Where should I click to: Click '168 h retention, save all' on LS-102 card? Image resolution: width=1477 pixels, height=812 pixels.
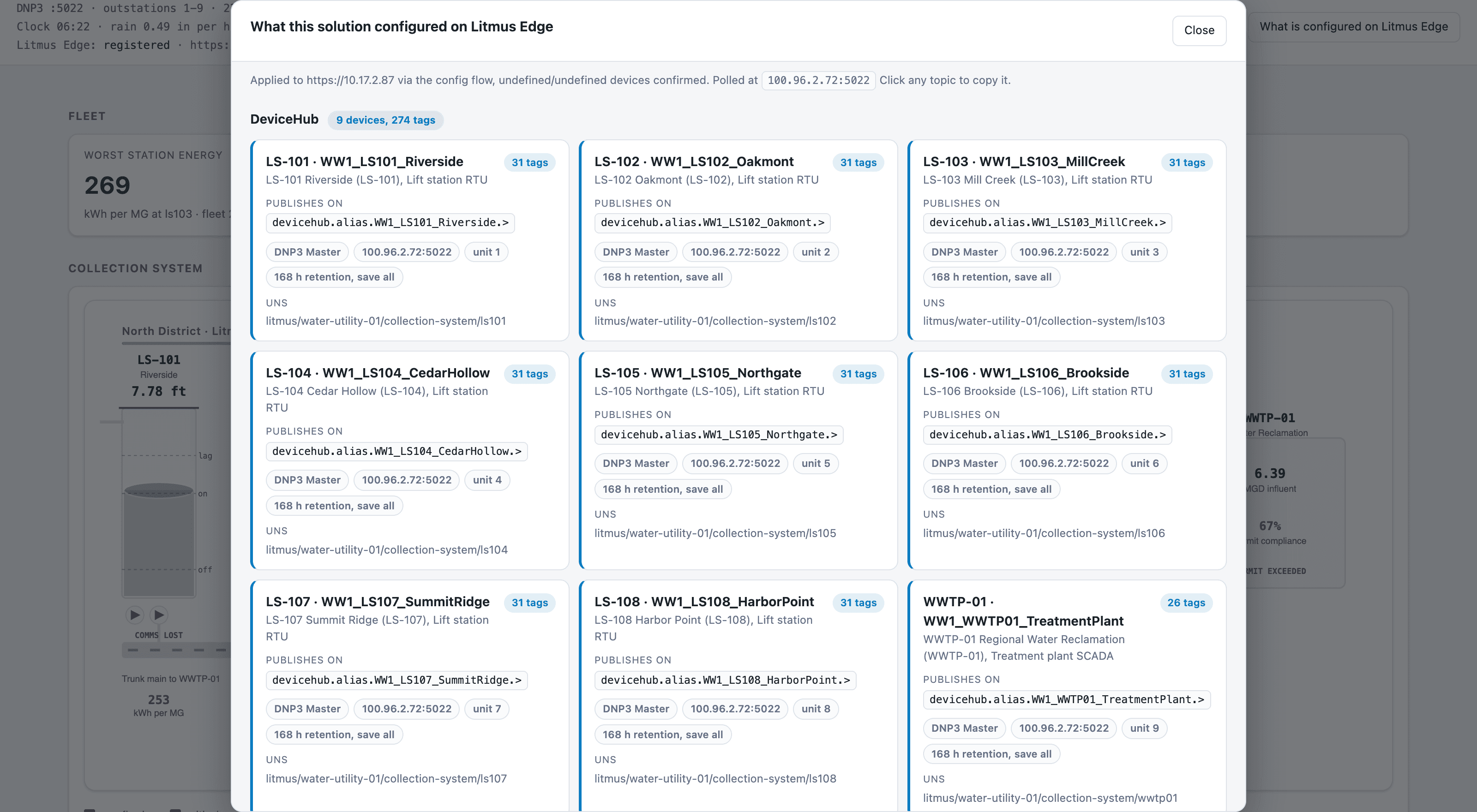coord(662,277)
